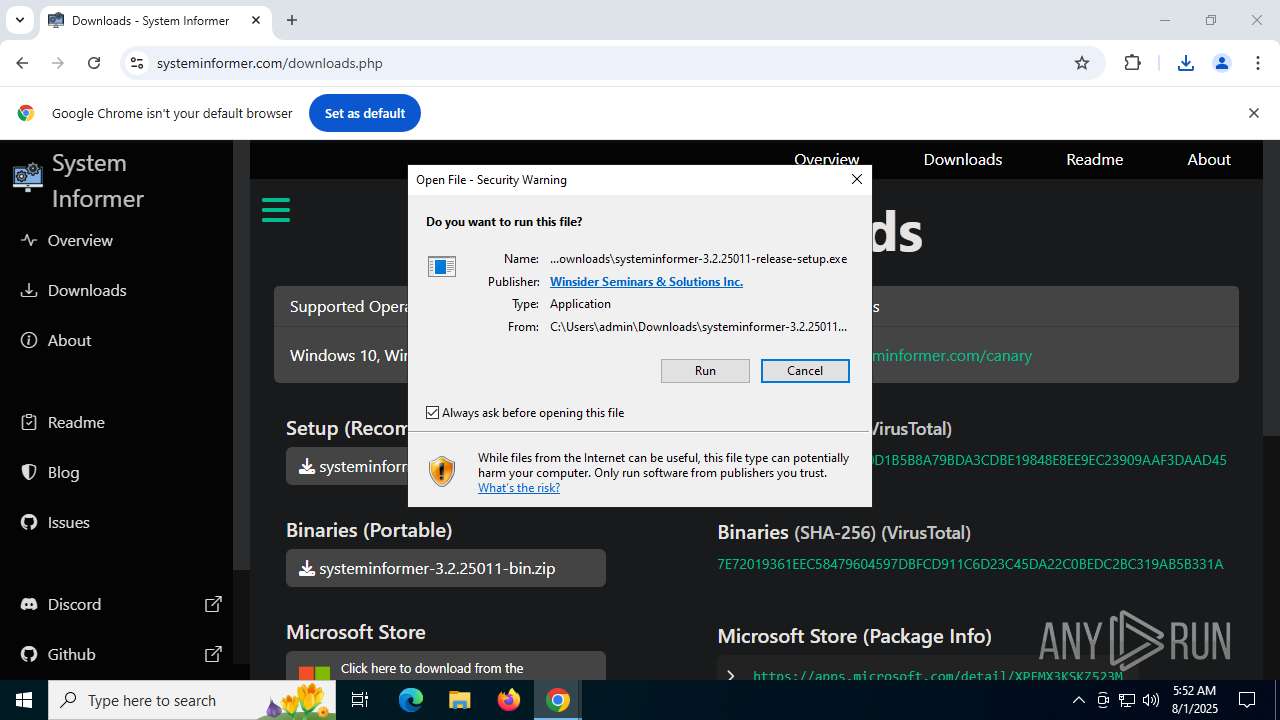The image size is (1280, 720).
Task: Click the shield warning icon in the dialog
Action: click(x=442, y=471)
